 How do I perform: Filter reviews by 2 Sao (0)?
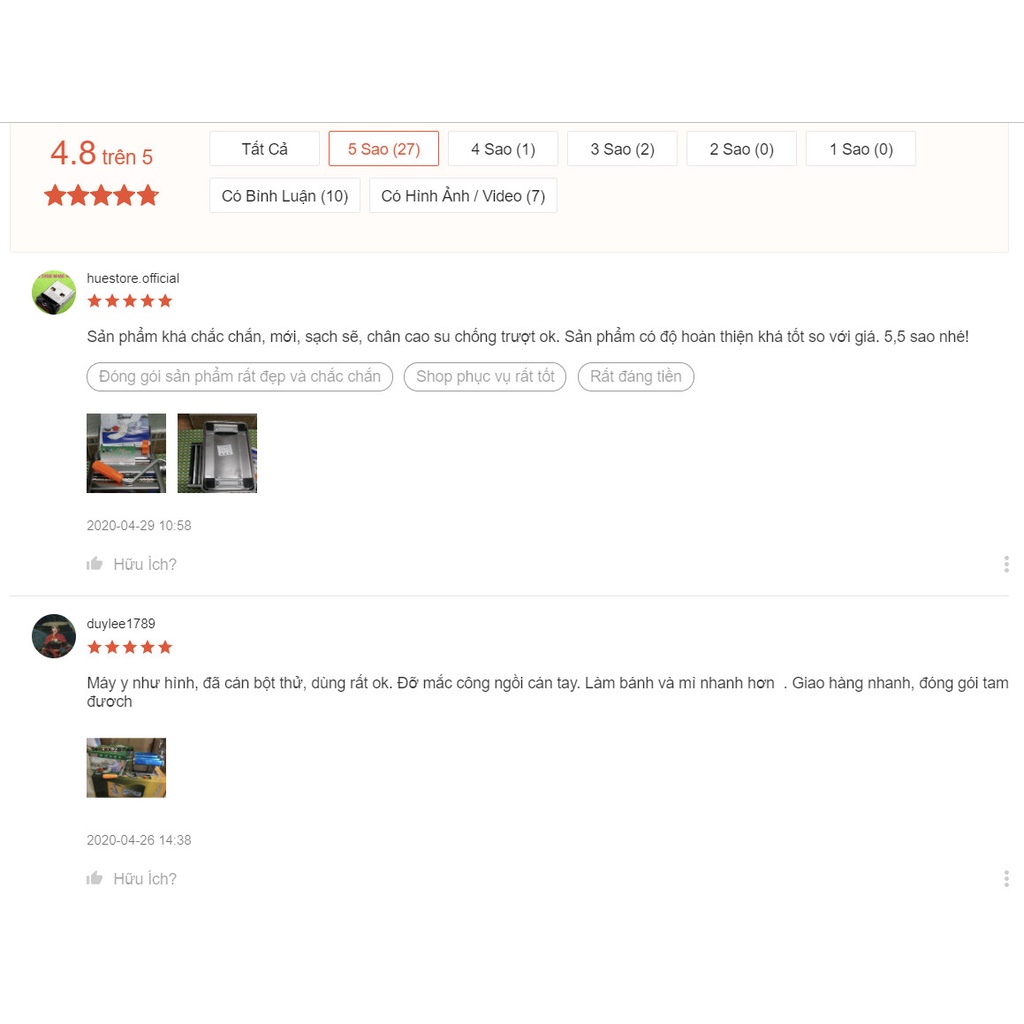click(x=742, y=149)
